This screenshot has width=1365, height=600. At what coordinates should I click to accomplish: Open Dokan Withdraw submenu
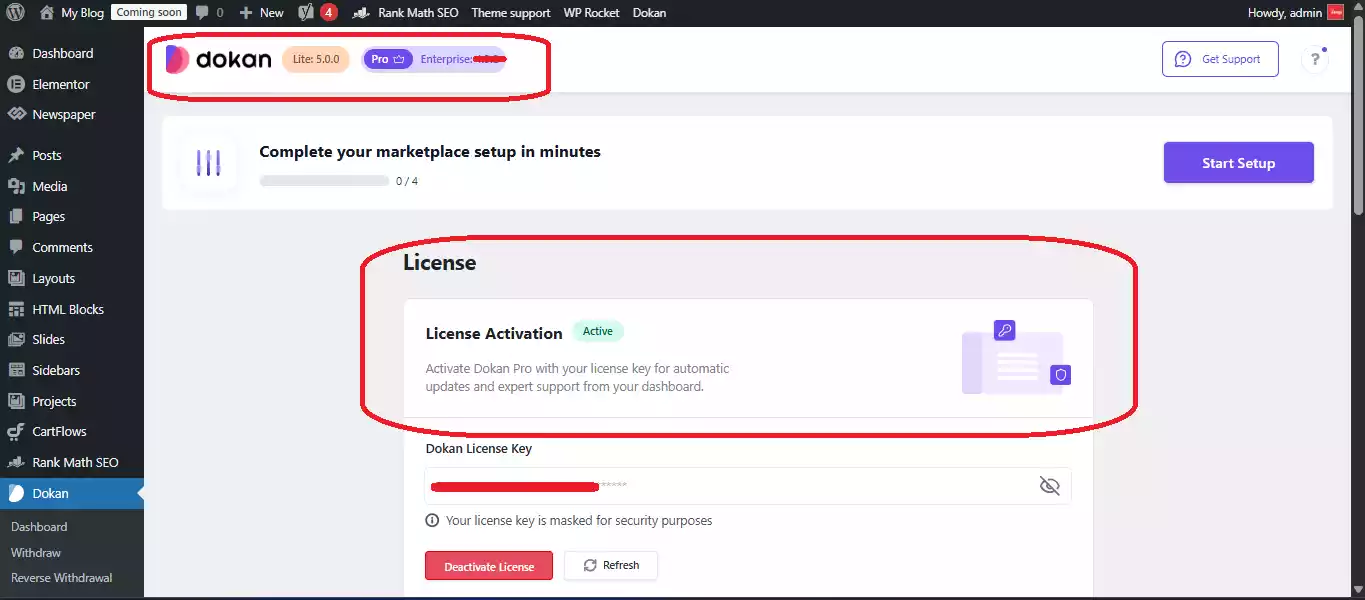[36, 552]
